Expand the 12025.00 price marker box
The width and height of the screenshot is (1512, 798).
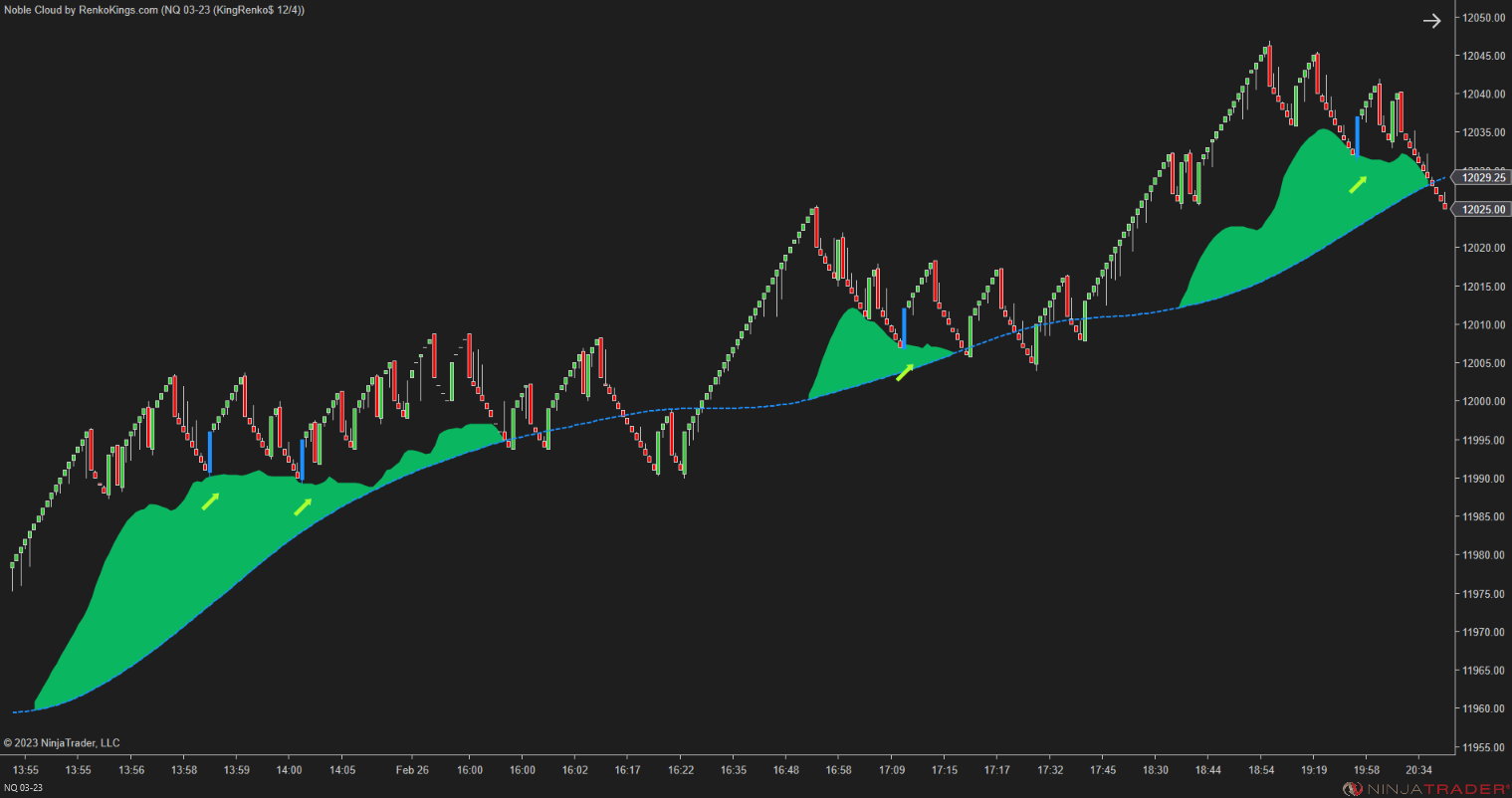pyautogui.click(x=1482, y=209)
